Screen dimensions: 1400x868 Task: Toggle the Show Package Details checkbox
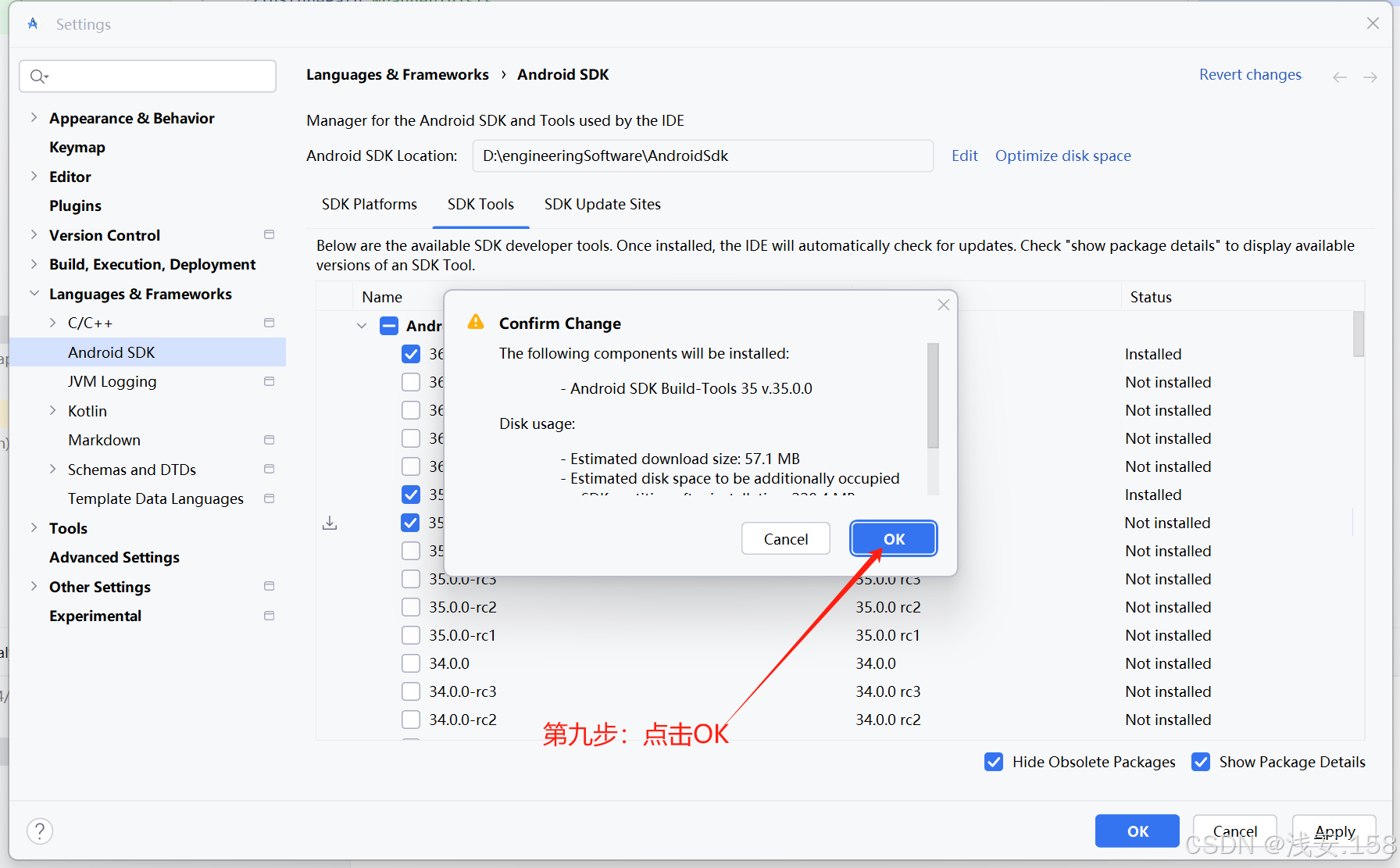tap(1201, 762)
